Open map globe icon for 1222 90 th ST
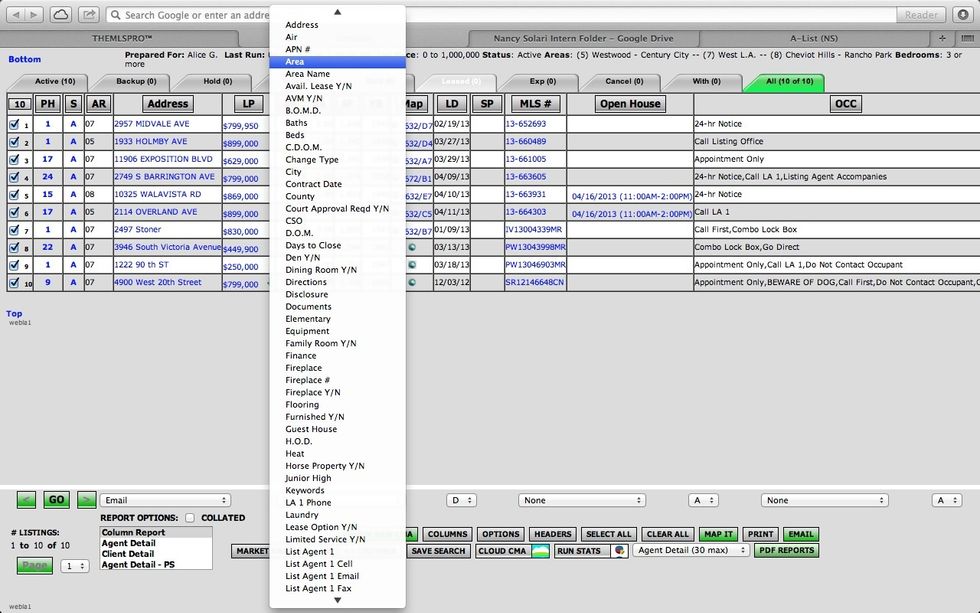The image size is (980, 613). (412, 264)
